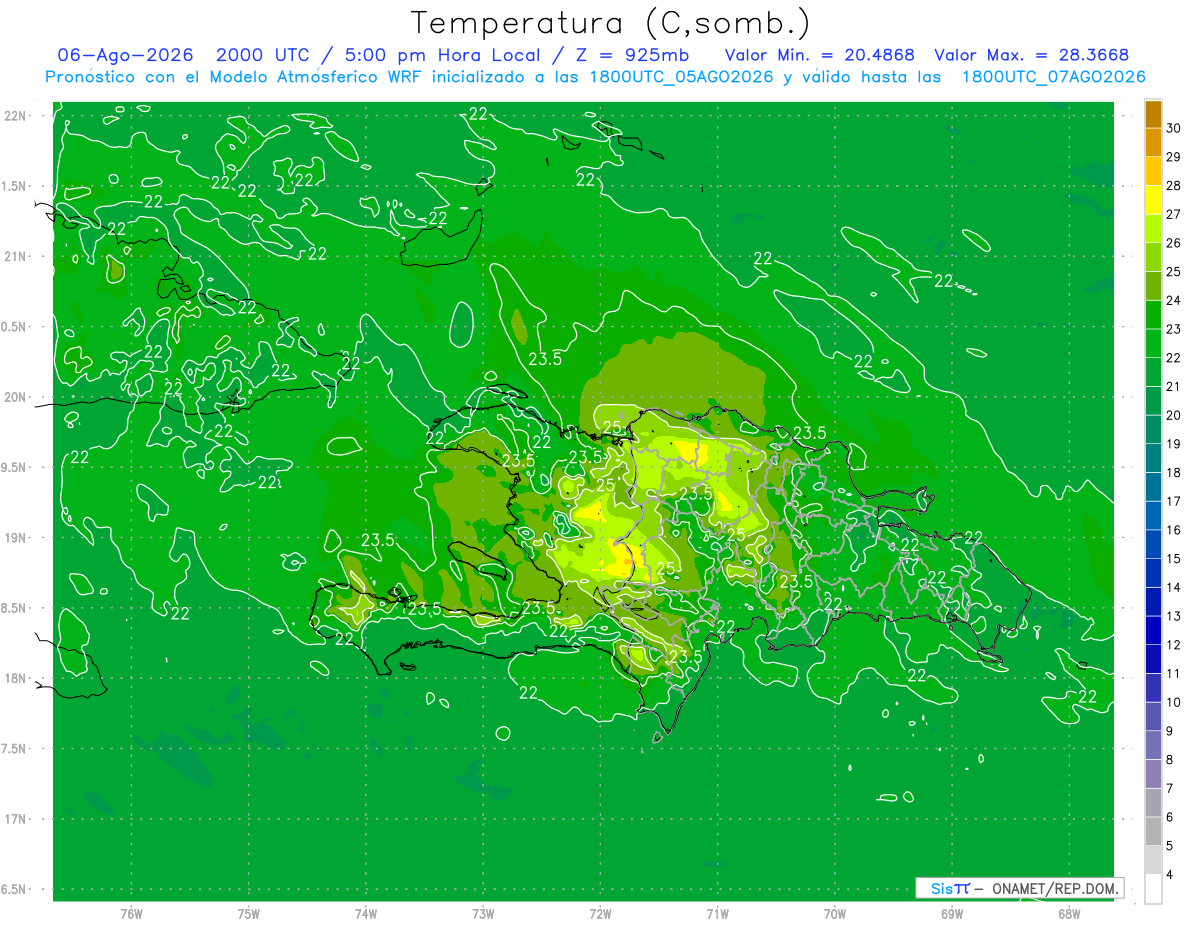Screen dimensions: 1200x927
Task: Select valid-until time "1800UTC_07AGO2026"
Action: click(x=1053, y=77)
